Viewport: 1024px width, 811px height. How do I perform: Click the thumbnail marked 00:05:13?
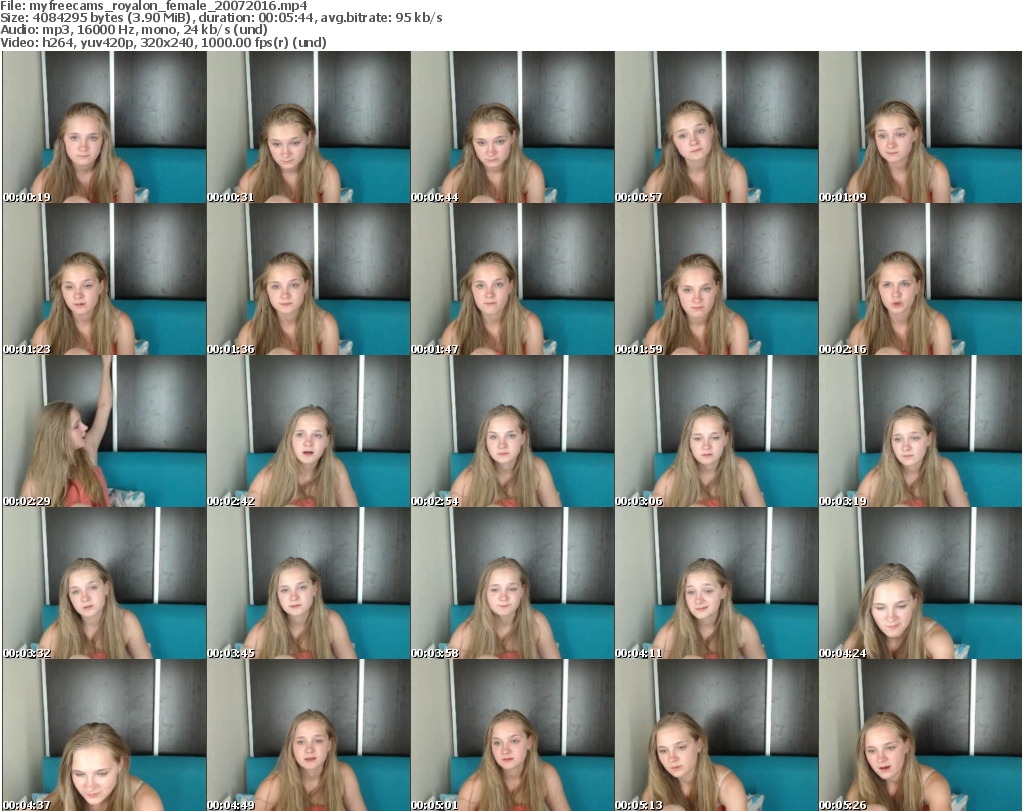click(x=716, y=735)
